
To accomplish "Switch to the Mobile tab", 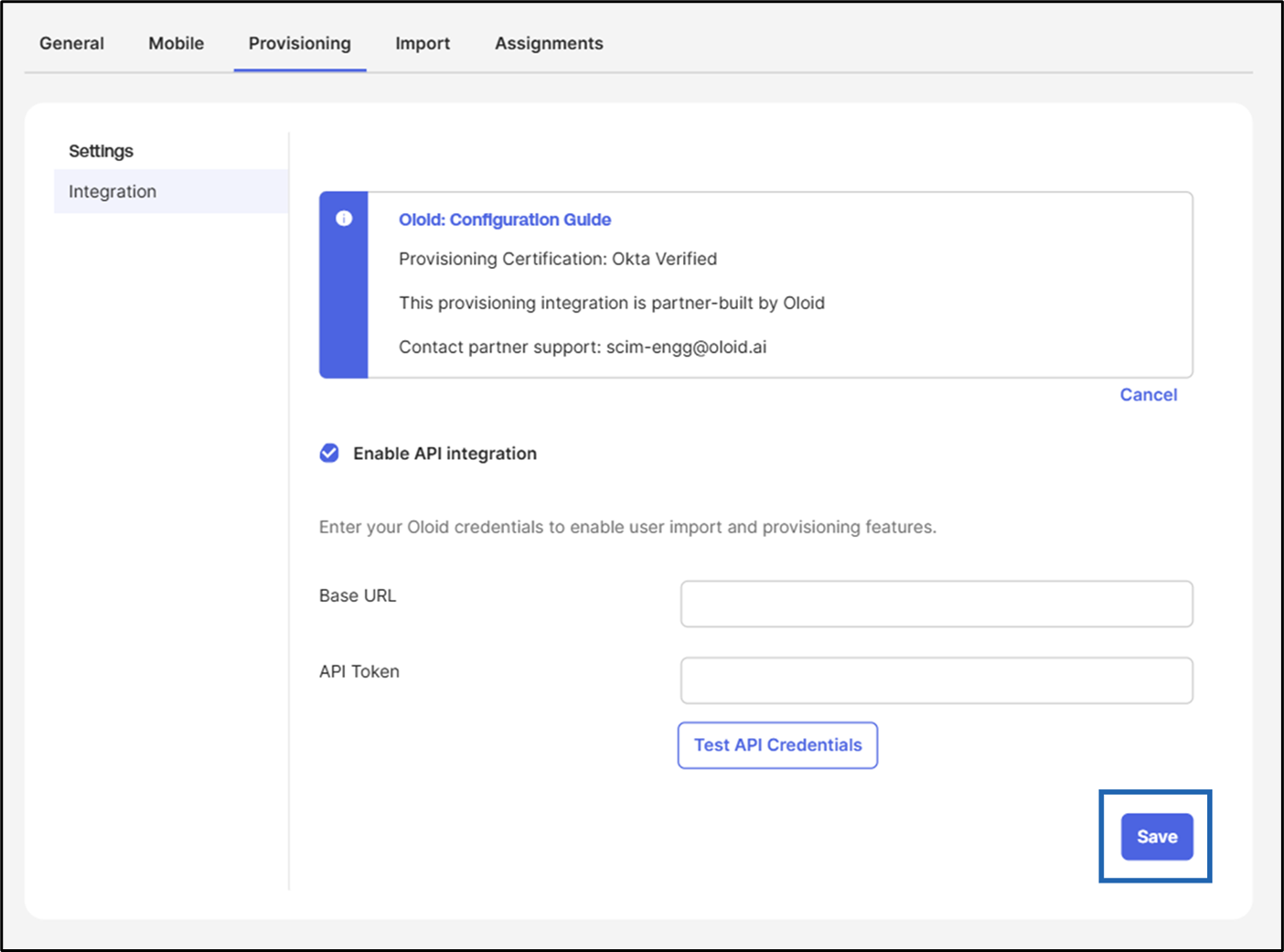I will click(176, 43).
